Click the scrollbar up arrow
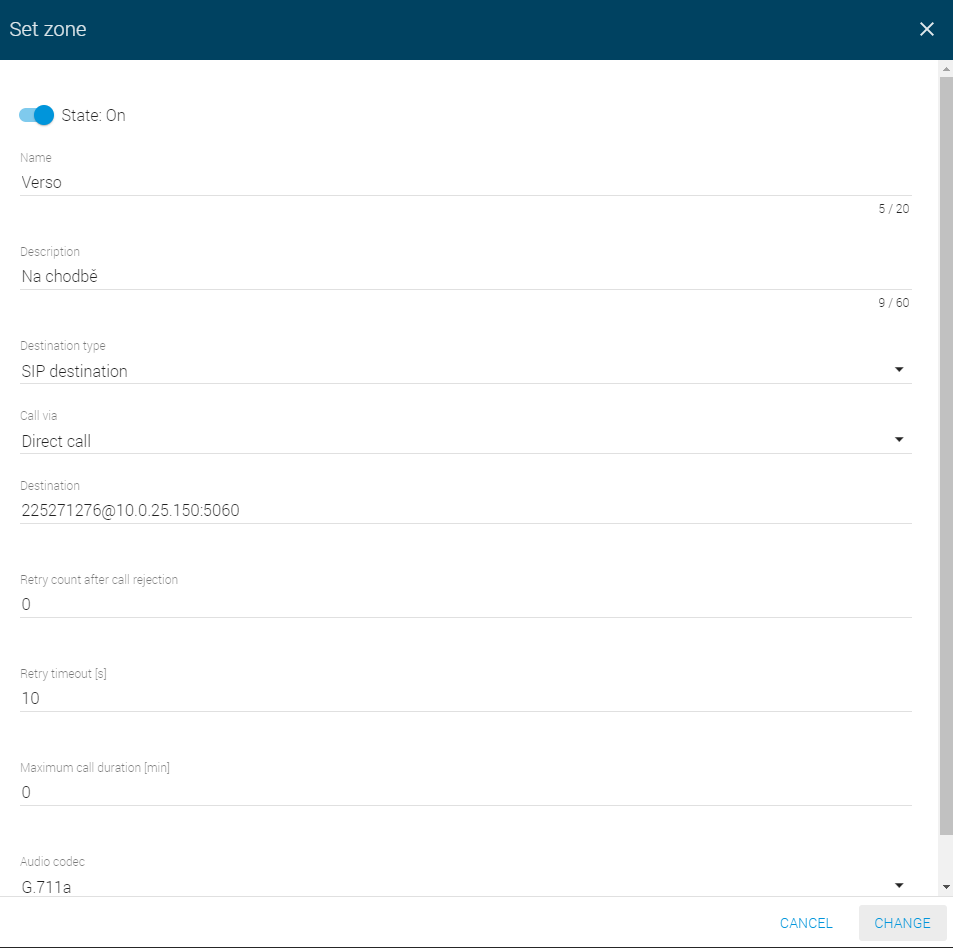Viewport: 953px width, 948px height. click(x=946, y=69)
